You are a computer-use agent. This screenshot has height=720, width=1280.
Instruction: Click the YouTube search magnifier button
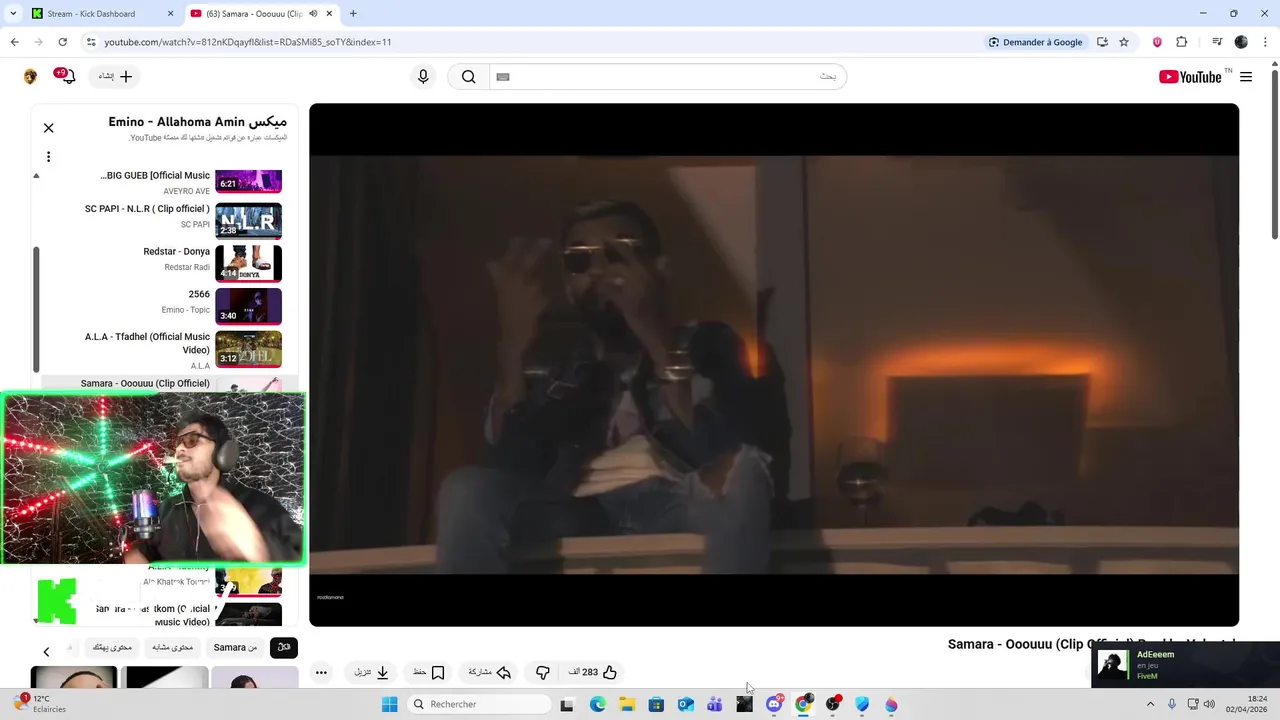tap(468, 77)
